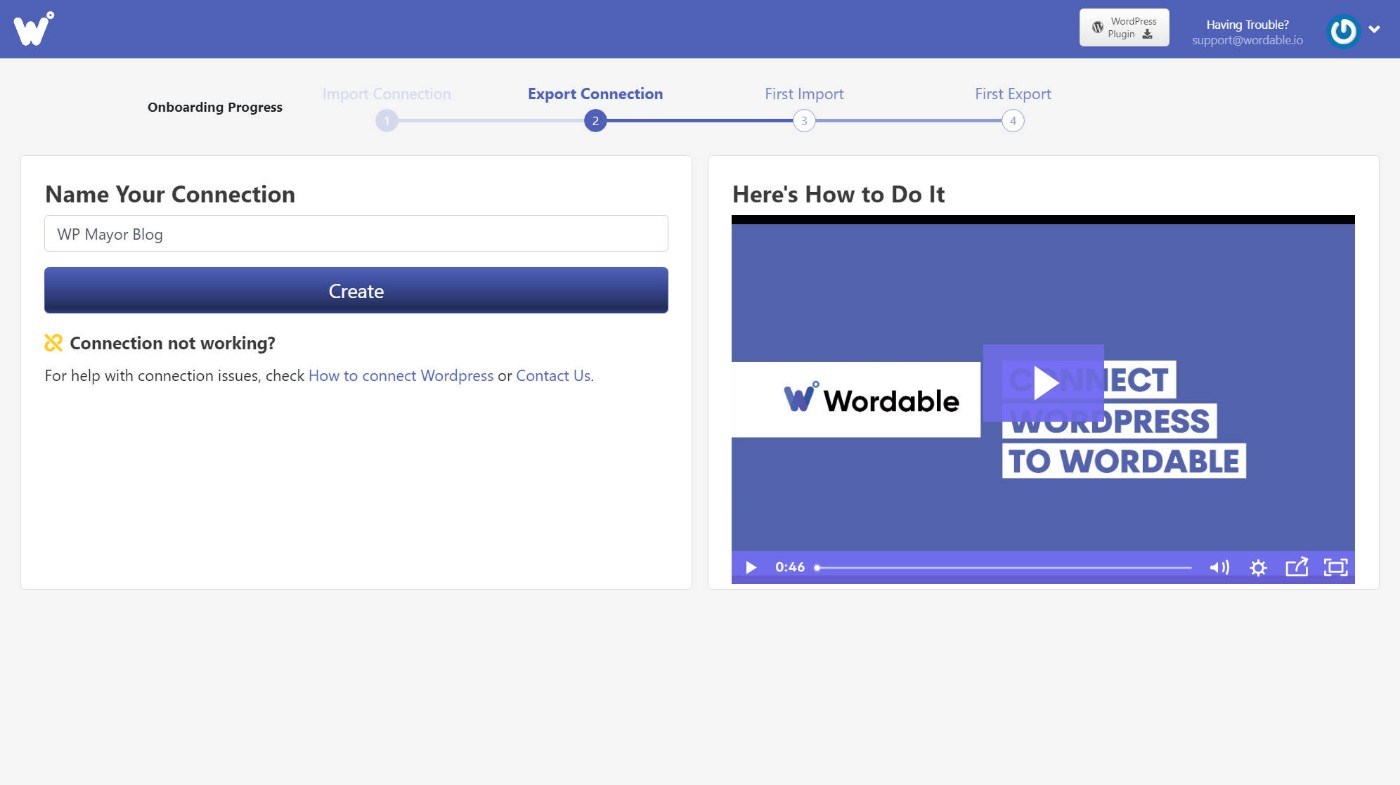Open video settings gear icon
The height and width of the screenshot is (785, 1400).
[1258, 567]
